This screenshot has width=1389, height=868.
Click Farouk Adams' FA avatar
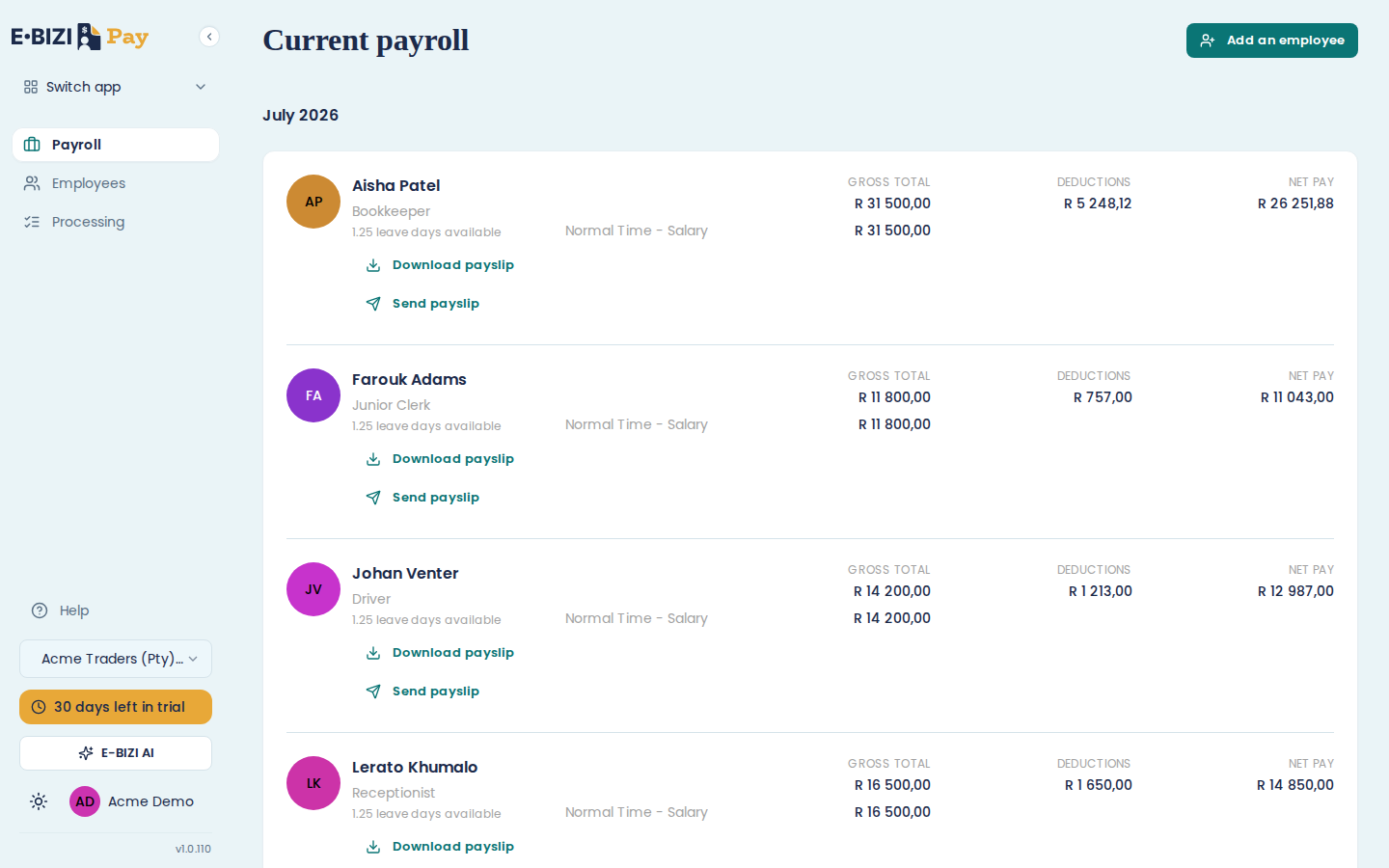[313, 395]
